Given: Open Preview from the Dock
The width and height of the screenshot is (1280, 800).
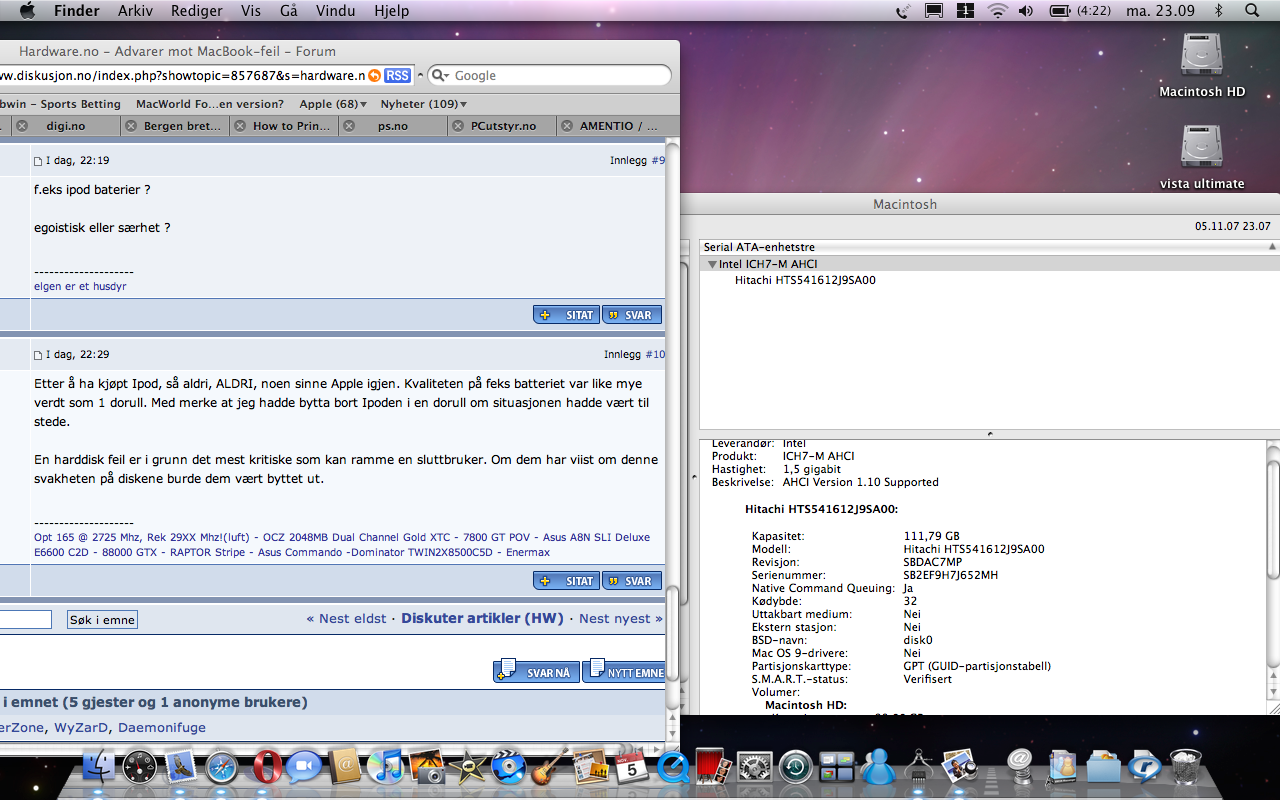Looking at the screenshot, I should (x=958, y=768).
